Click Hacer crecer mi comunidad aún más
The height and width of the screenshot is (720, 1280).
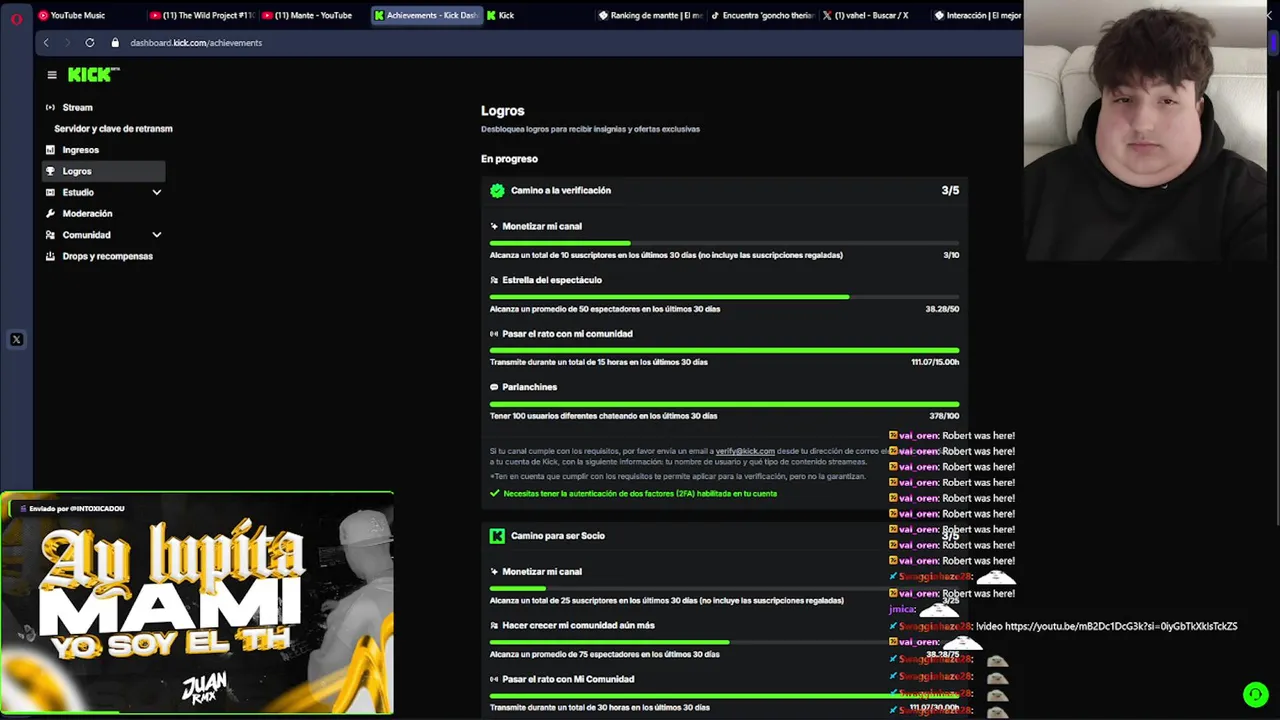click(578, 626)
